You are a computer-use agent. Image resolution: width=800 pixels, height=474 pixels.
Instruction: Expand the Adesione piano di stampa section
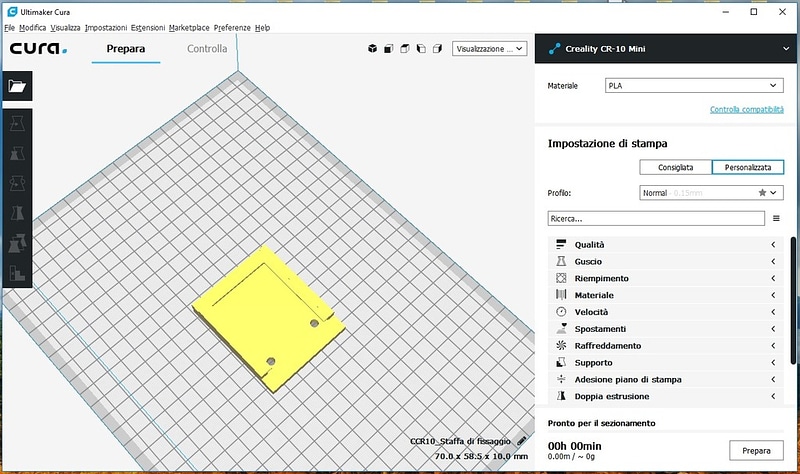(x=665, y=379)
